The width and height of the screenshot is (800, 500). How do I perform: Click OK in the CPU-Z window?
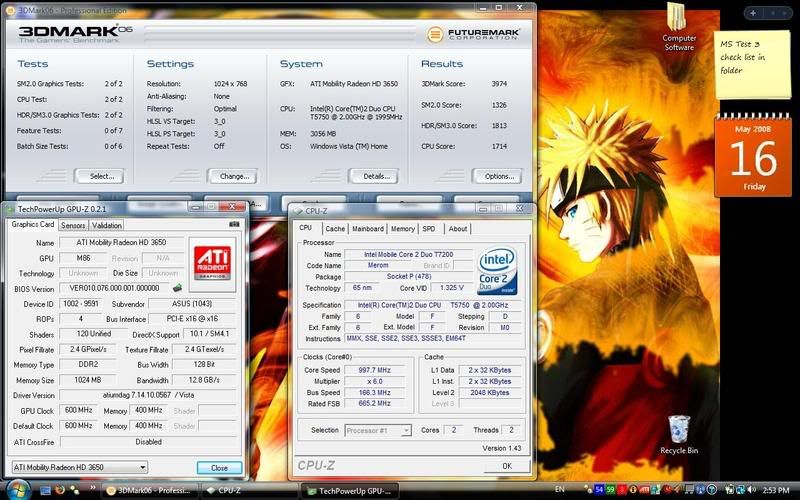[x=507, y=466]
